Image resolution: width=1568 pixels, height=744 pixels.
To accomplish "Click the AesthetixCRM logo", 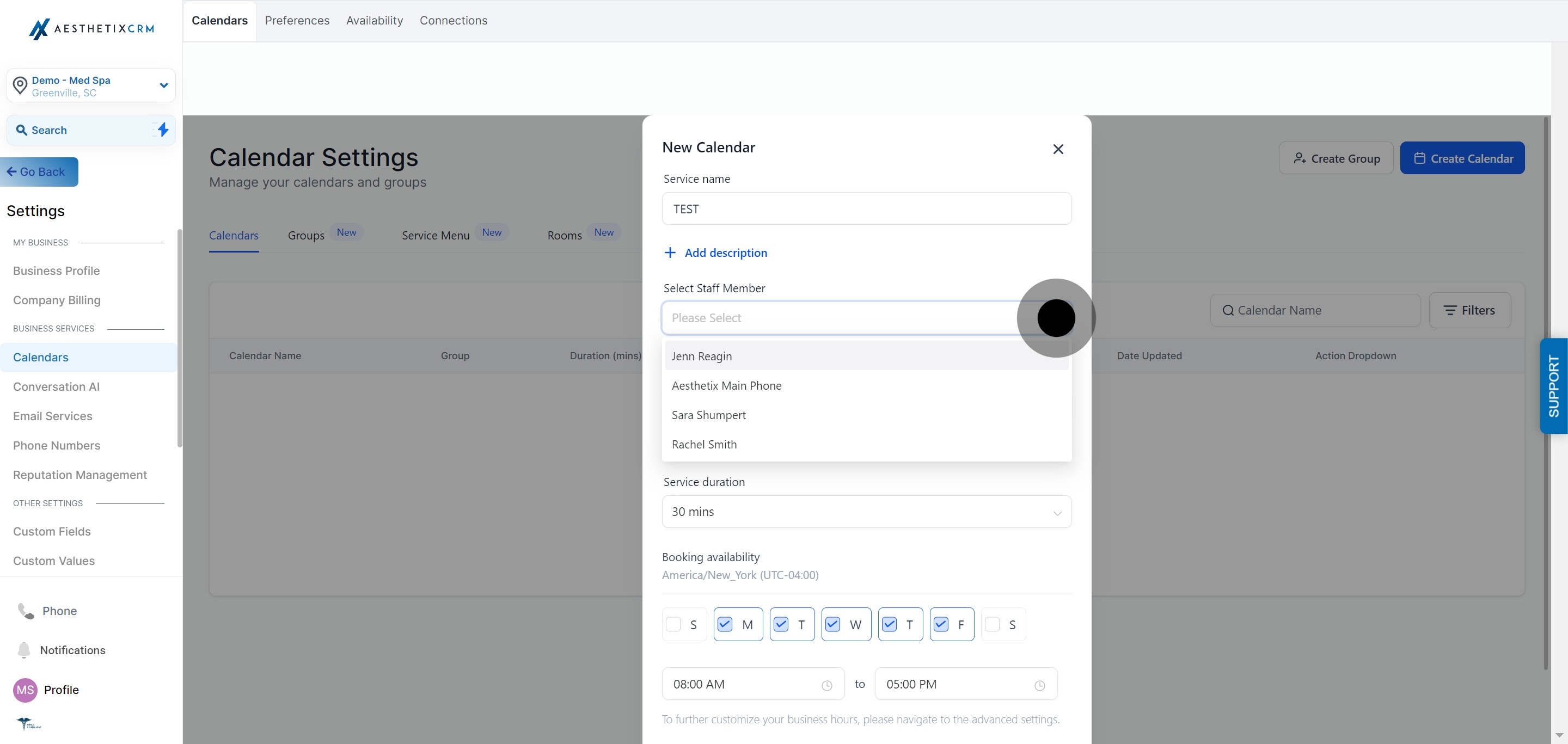I will pos(91,29).
